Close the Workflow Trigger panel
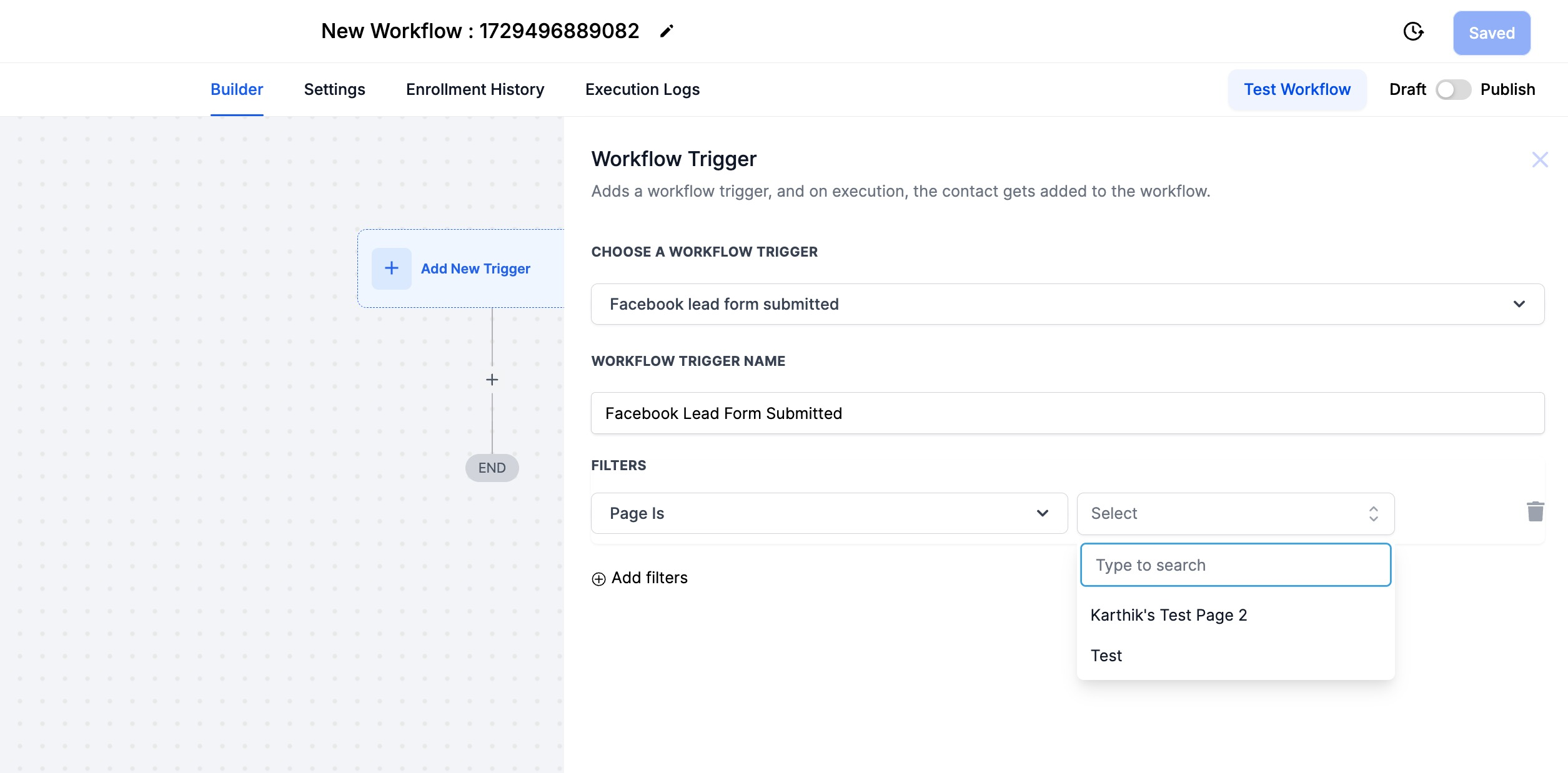 pos(1539,160)
